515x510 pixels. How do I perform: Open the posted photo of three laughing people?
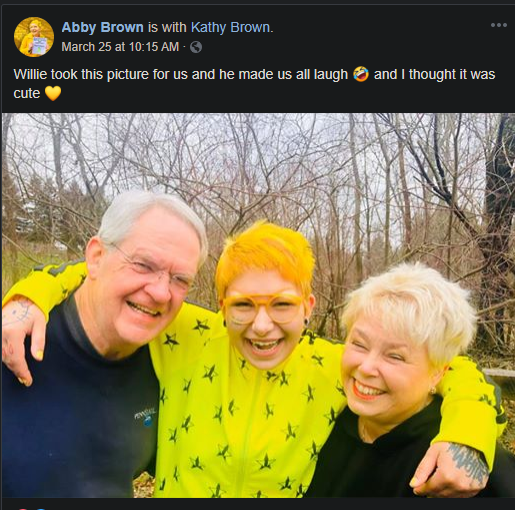[258, 305]
